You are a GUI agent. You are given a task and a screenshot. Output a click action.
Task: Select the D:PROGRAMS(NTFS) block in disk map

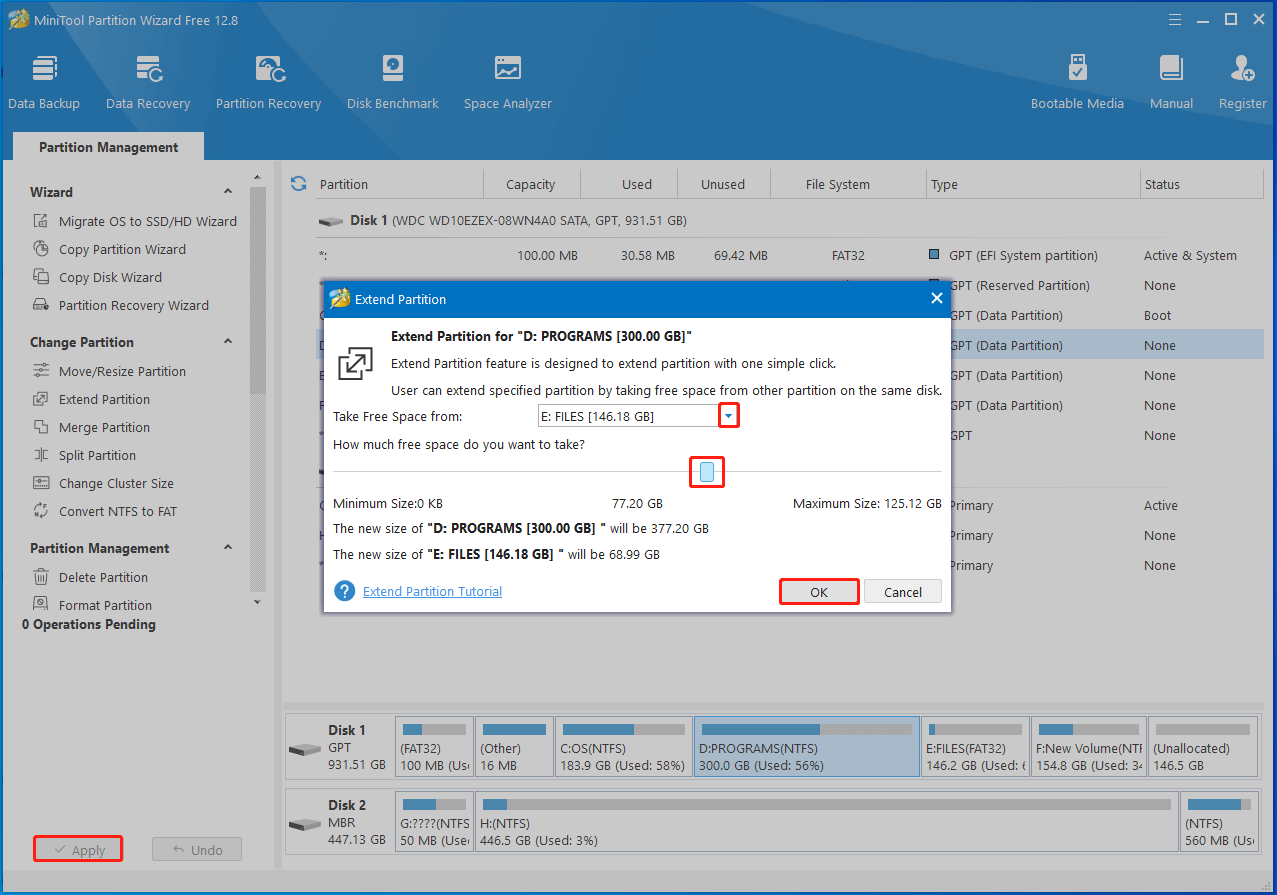click(806, 747)
